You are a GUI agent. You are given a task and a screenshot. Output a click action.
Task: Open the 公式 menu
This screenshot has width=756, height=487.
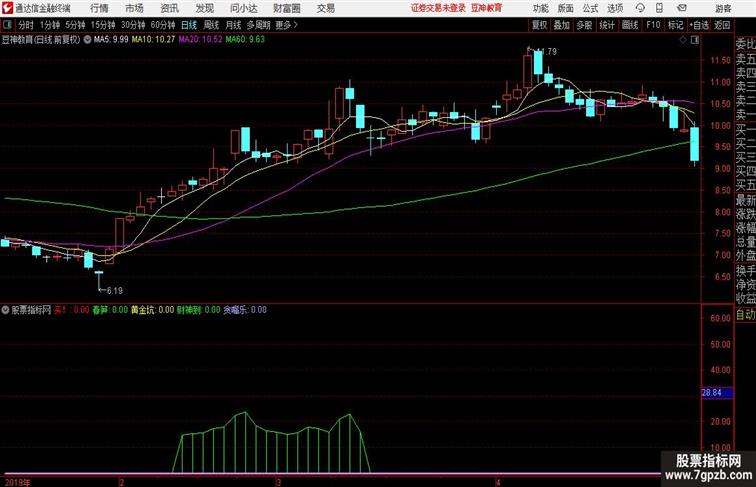[590, 8]
